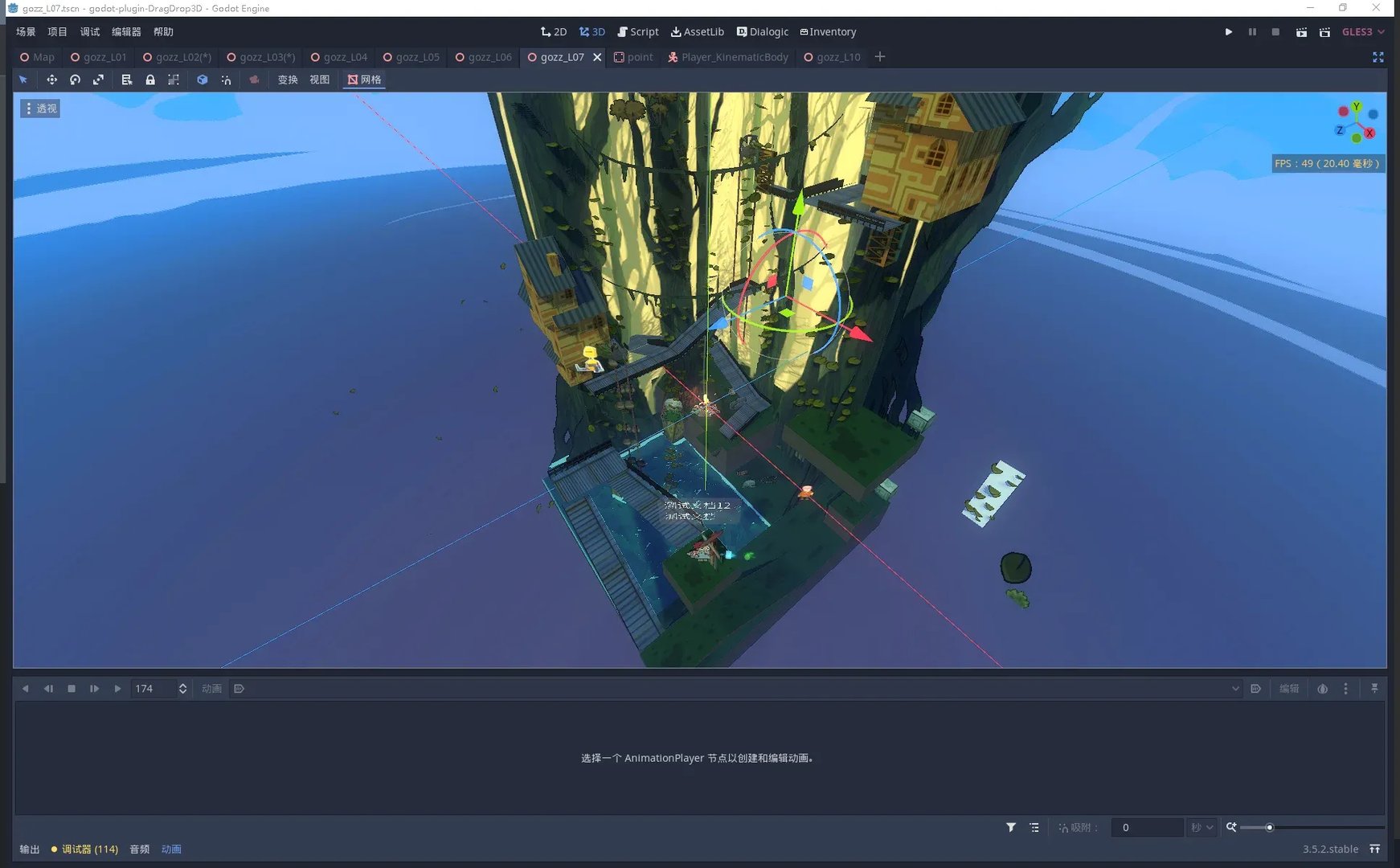The image size is (1400, 868).
Task: Open the 透视 perspective viewport menu
Action: pos(40,108)
